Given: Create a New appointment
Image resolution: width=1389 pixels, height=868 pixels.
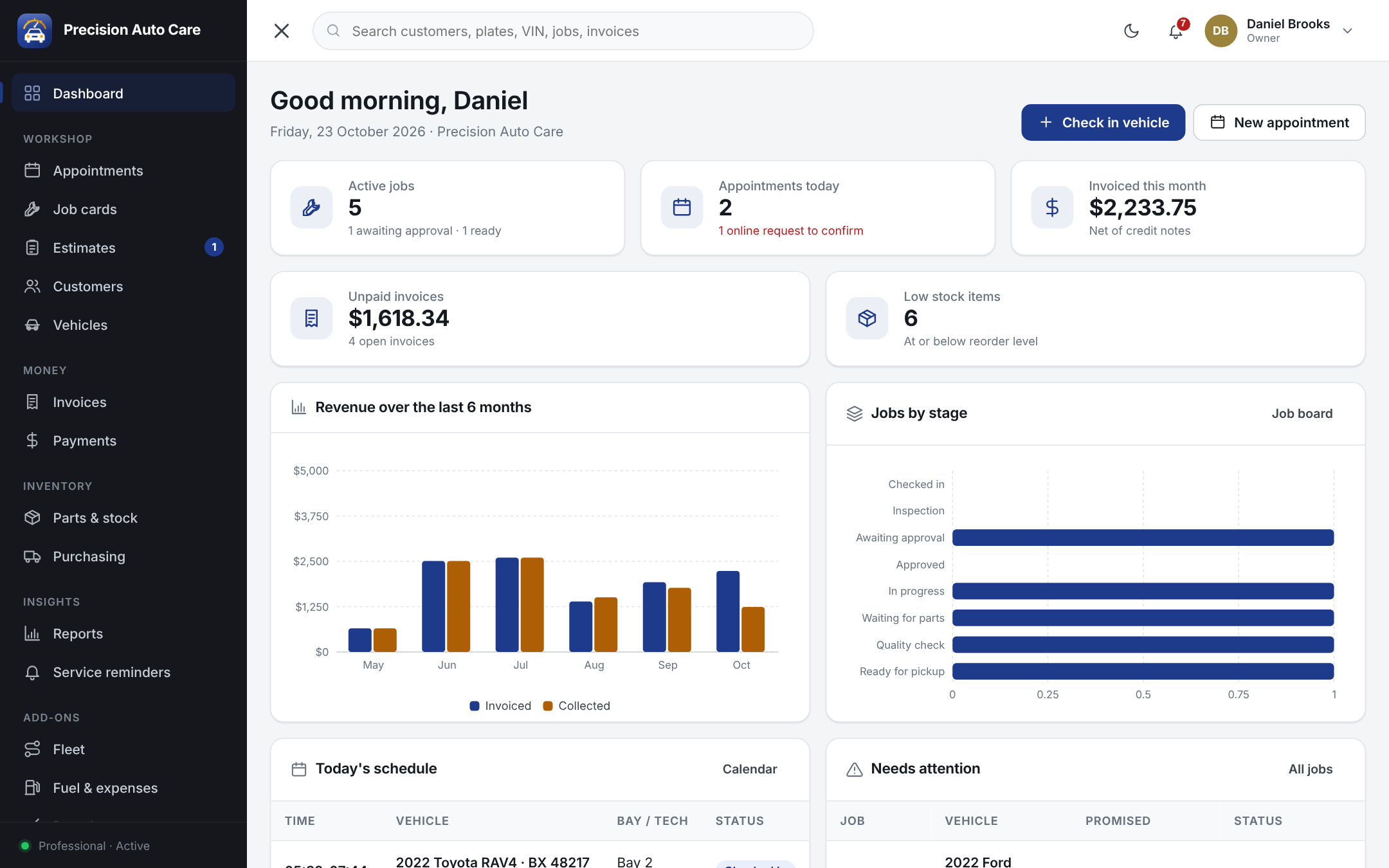Looking at the screenshot, I should click(1279, 122).
